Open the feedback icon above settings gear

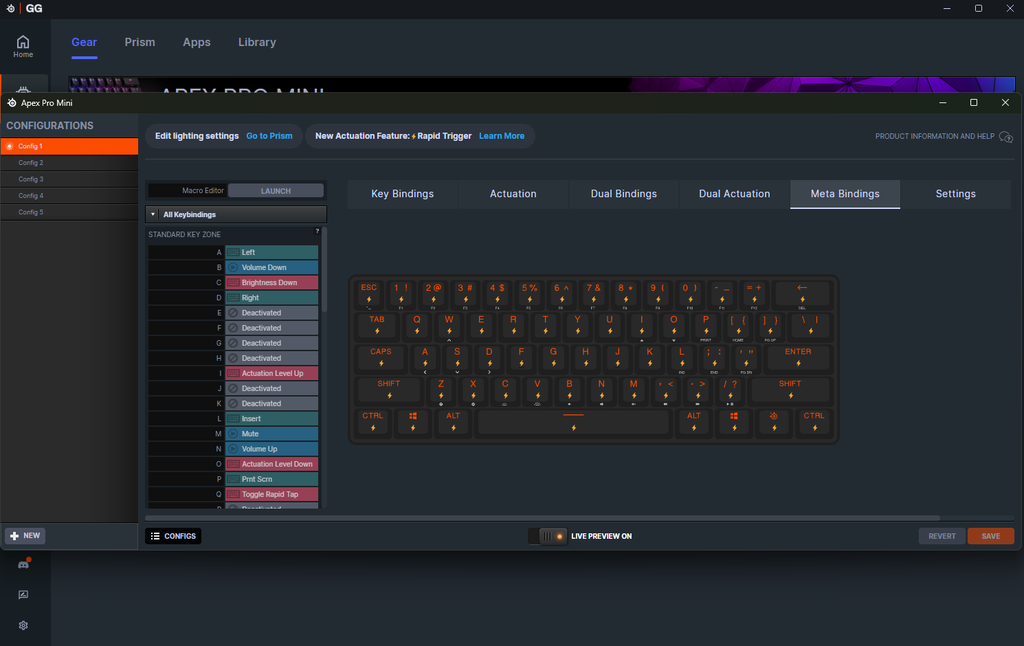pyautogui.click(x=24, y=594)
